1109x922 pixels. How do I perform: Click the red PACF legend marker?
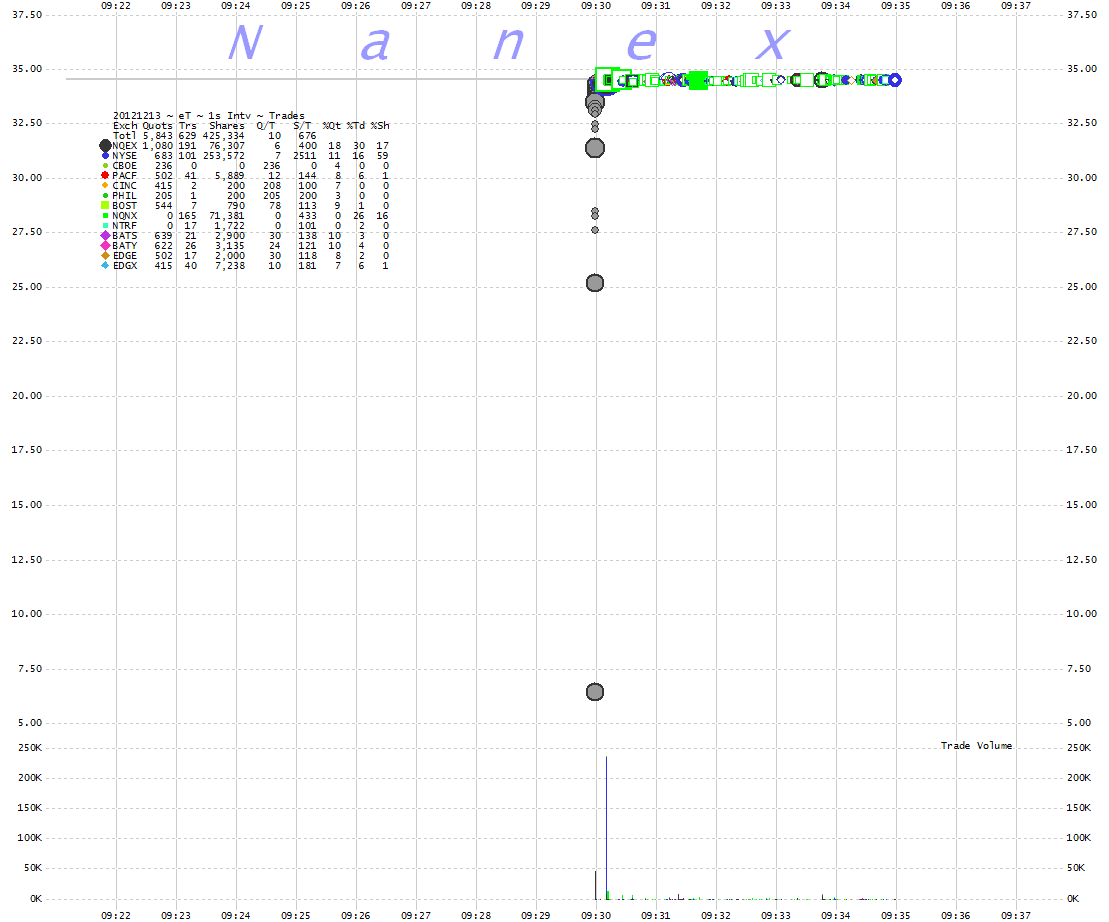[x=105, y=175]
